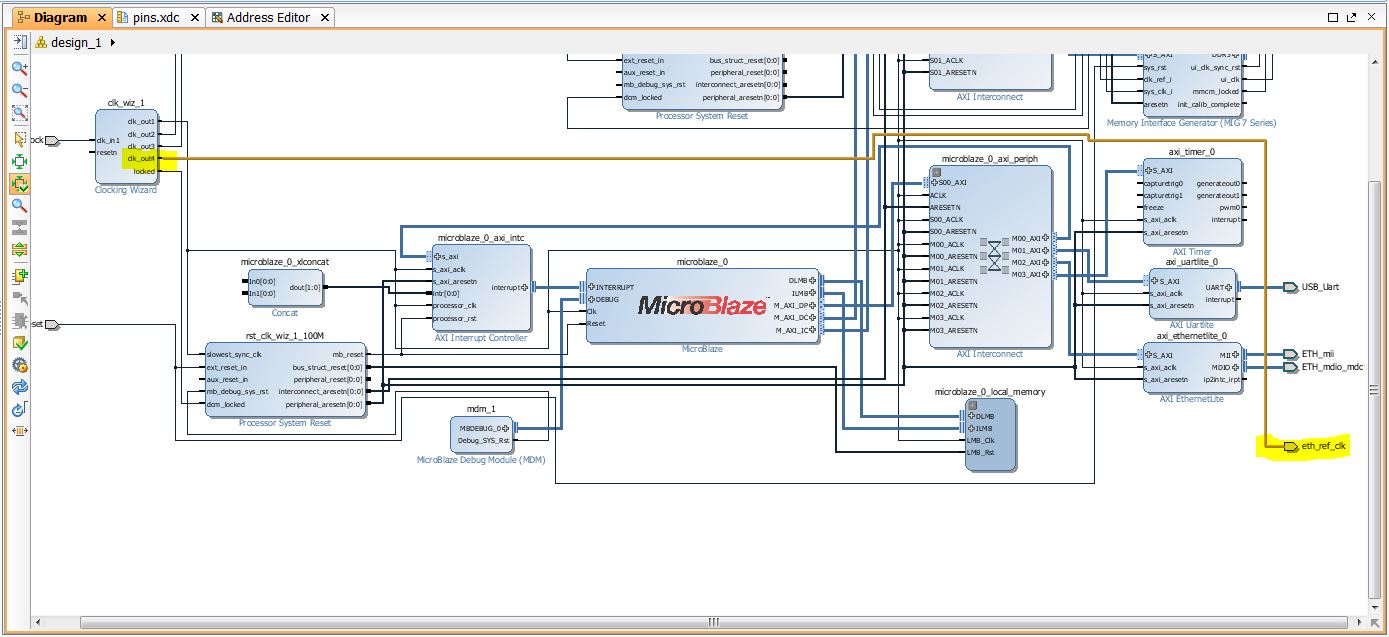Screen dimensions: 1389x637
Task: Click the axi_timer_0 block title
Action: 1192,152
